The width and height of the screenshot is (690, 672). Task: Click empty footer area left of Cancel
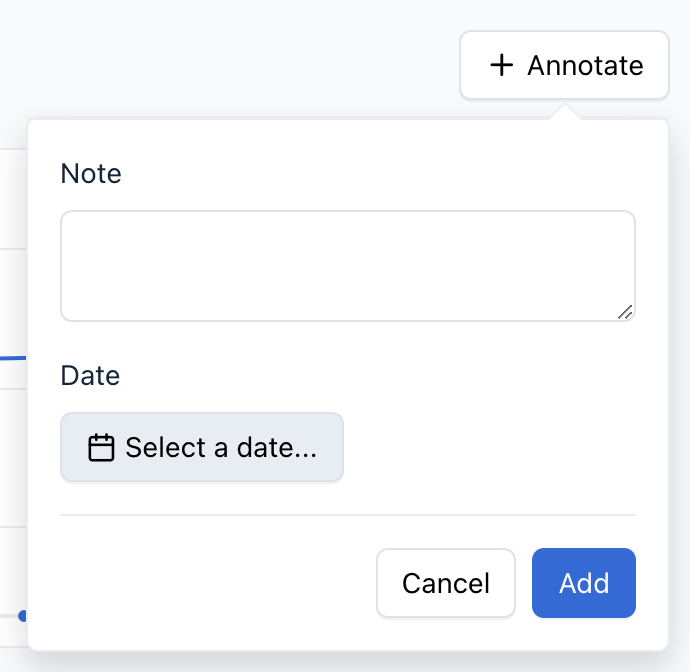tap(210, 583)
